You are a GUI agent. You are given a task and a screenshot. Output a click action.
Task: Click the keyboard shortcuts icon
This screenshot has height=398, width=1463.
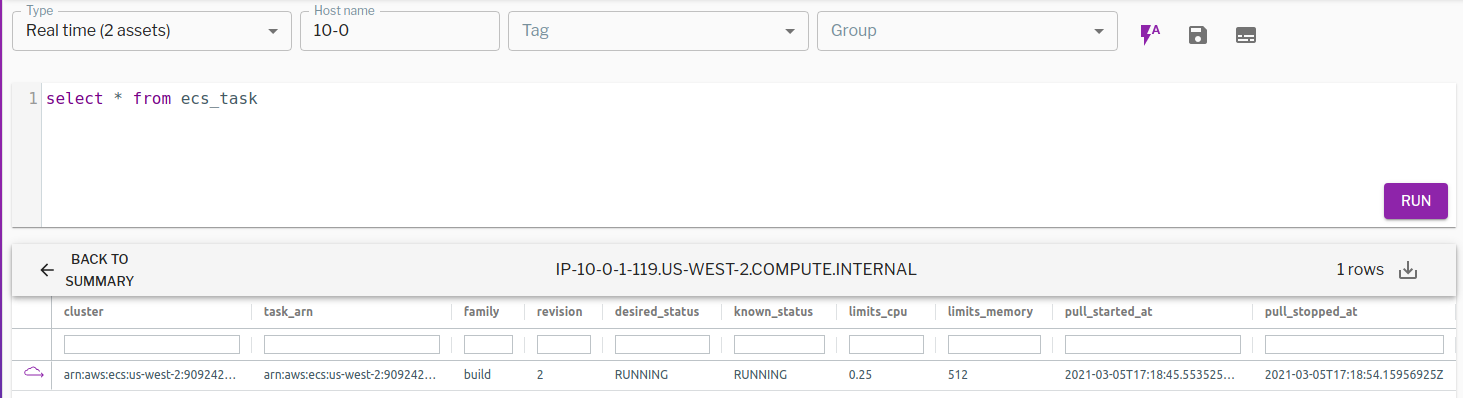1245,35
